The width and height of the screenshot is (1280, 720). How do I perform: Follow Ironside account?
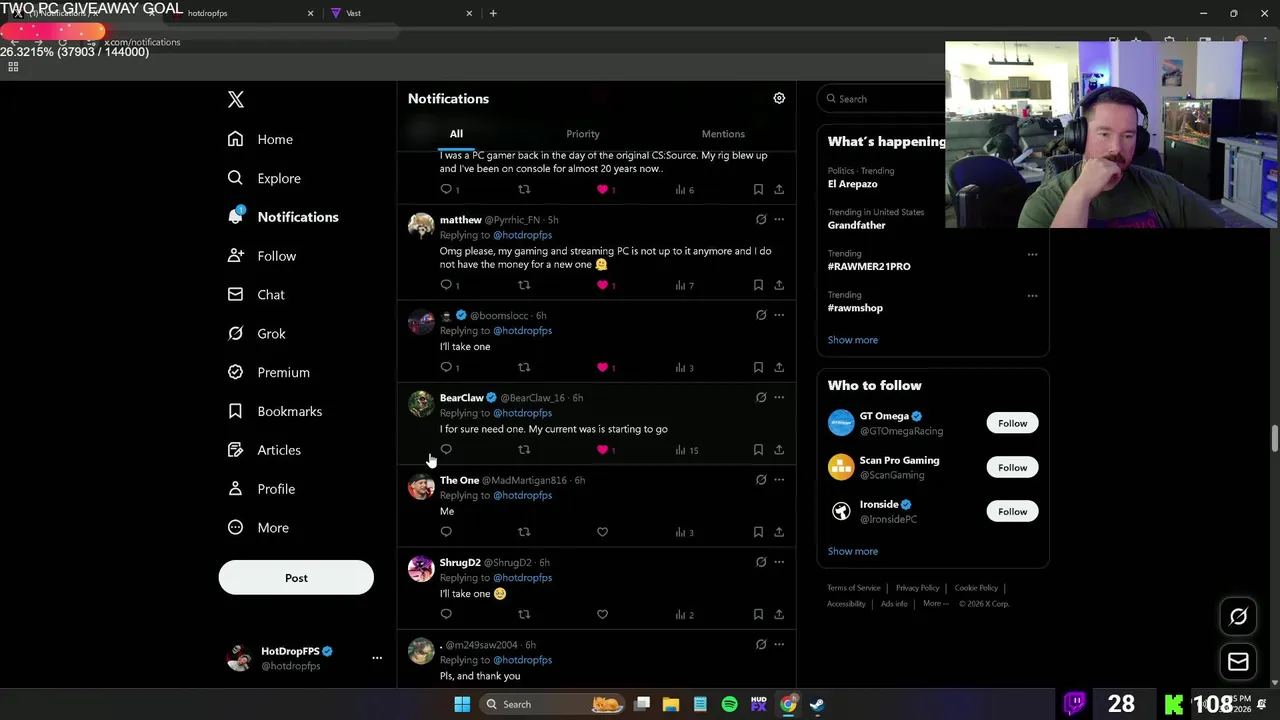point(1012,511)
